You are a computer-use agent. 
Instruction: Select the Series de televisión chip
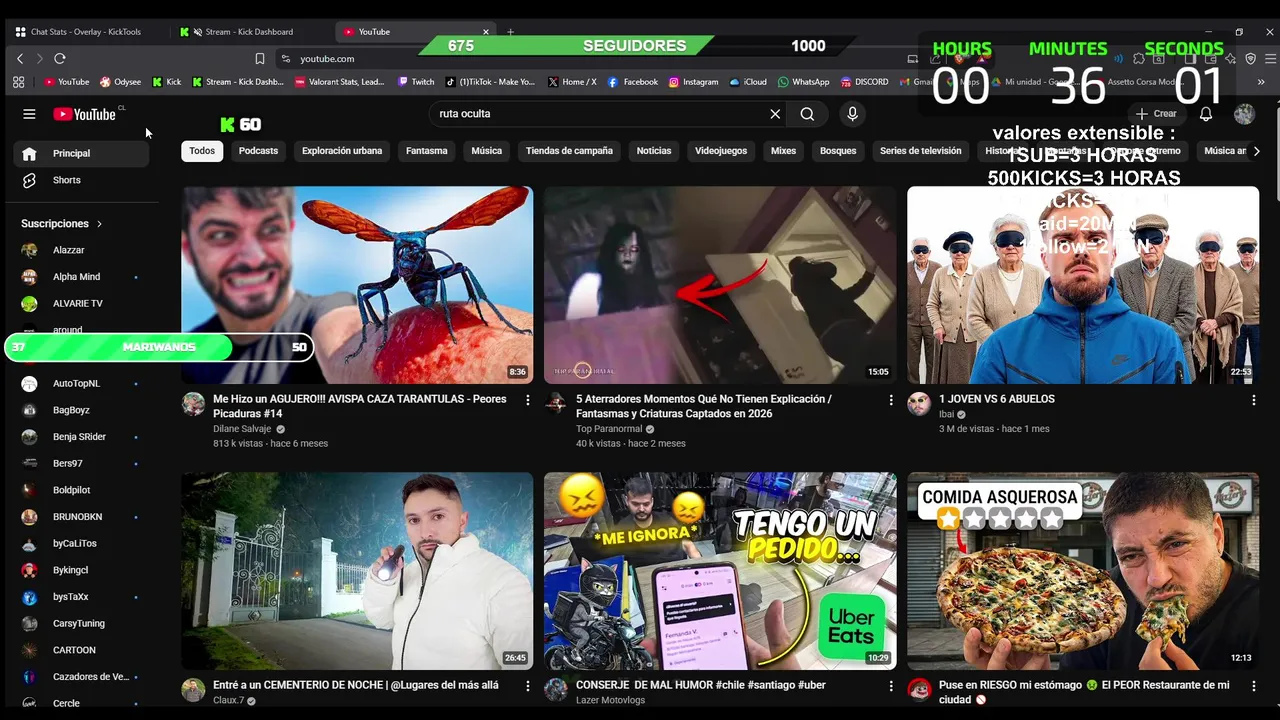click(920, 151)
